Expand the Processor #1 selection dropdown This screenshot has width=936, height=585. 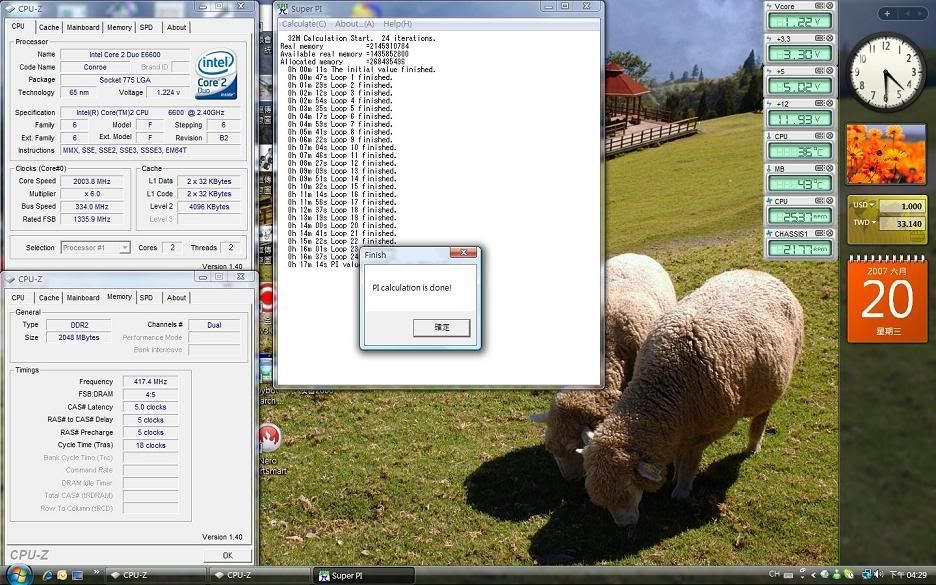[x=125, y=247]
